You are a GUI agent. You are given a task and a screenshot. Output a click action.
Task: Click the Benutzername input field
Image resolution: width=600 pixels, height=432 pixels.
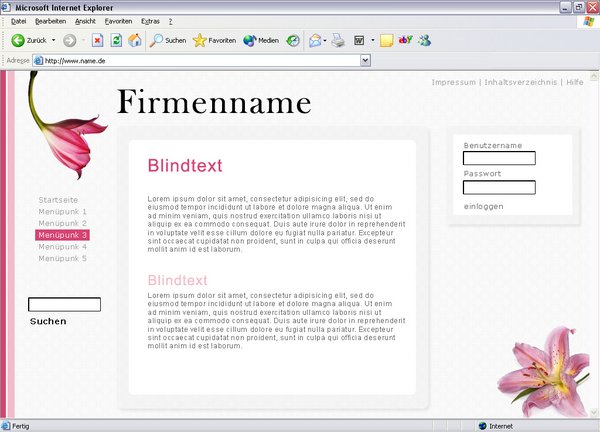[x=499, y=158]
